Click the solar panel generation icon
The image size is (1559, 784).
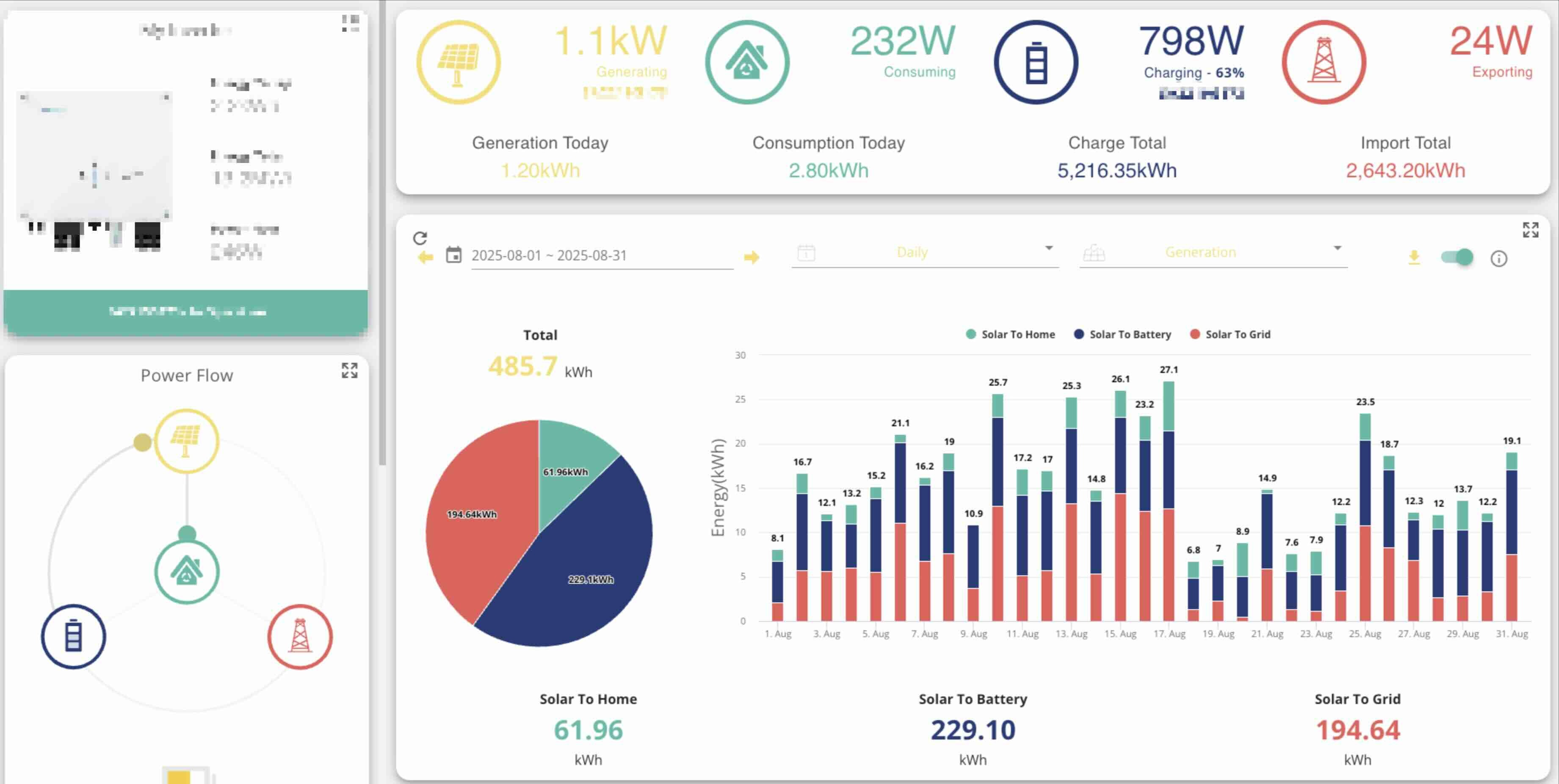[459, 62]
